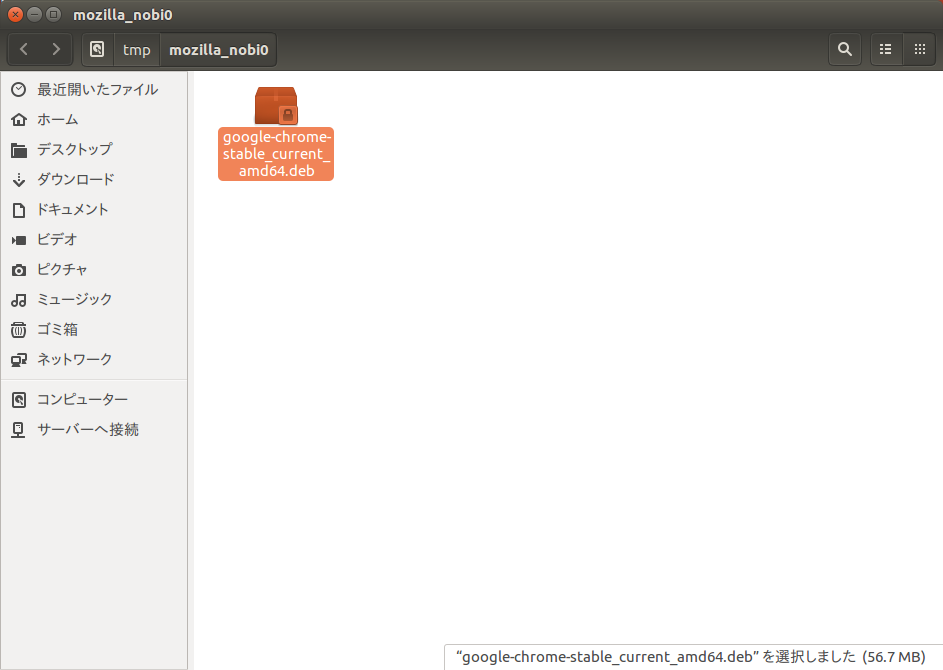Image resolution: width=943 pixels, height=670 pixels.
Task: Click the recent files clock icon
Action: pyautogui.click(x=19, y=90)
